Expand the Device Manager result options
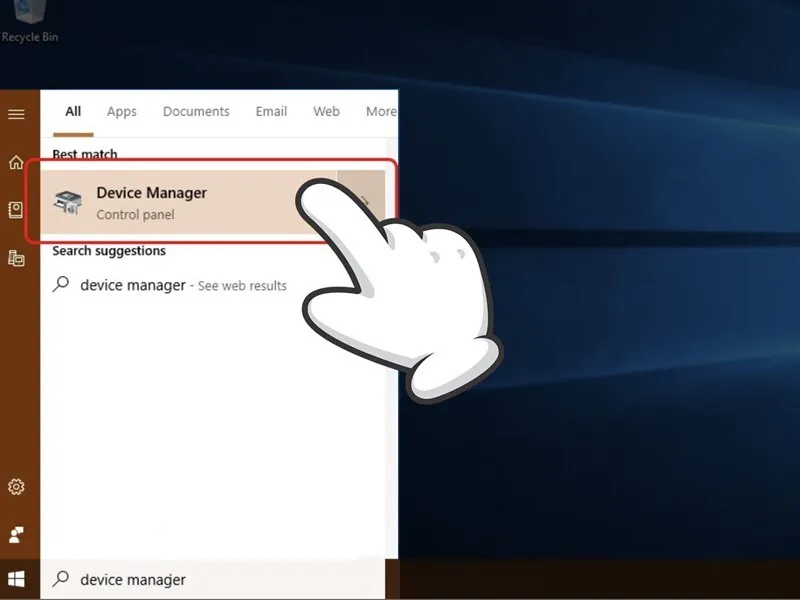Screen dimensions: 800x600 (x=366, y=201)
